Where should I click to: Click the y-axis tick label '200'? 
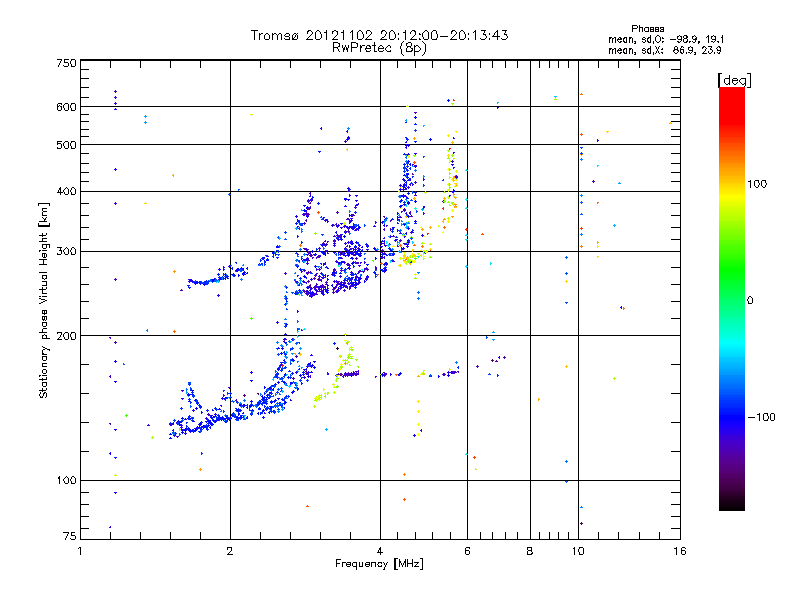[x=67, y=336]
